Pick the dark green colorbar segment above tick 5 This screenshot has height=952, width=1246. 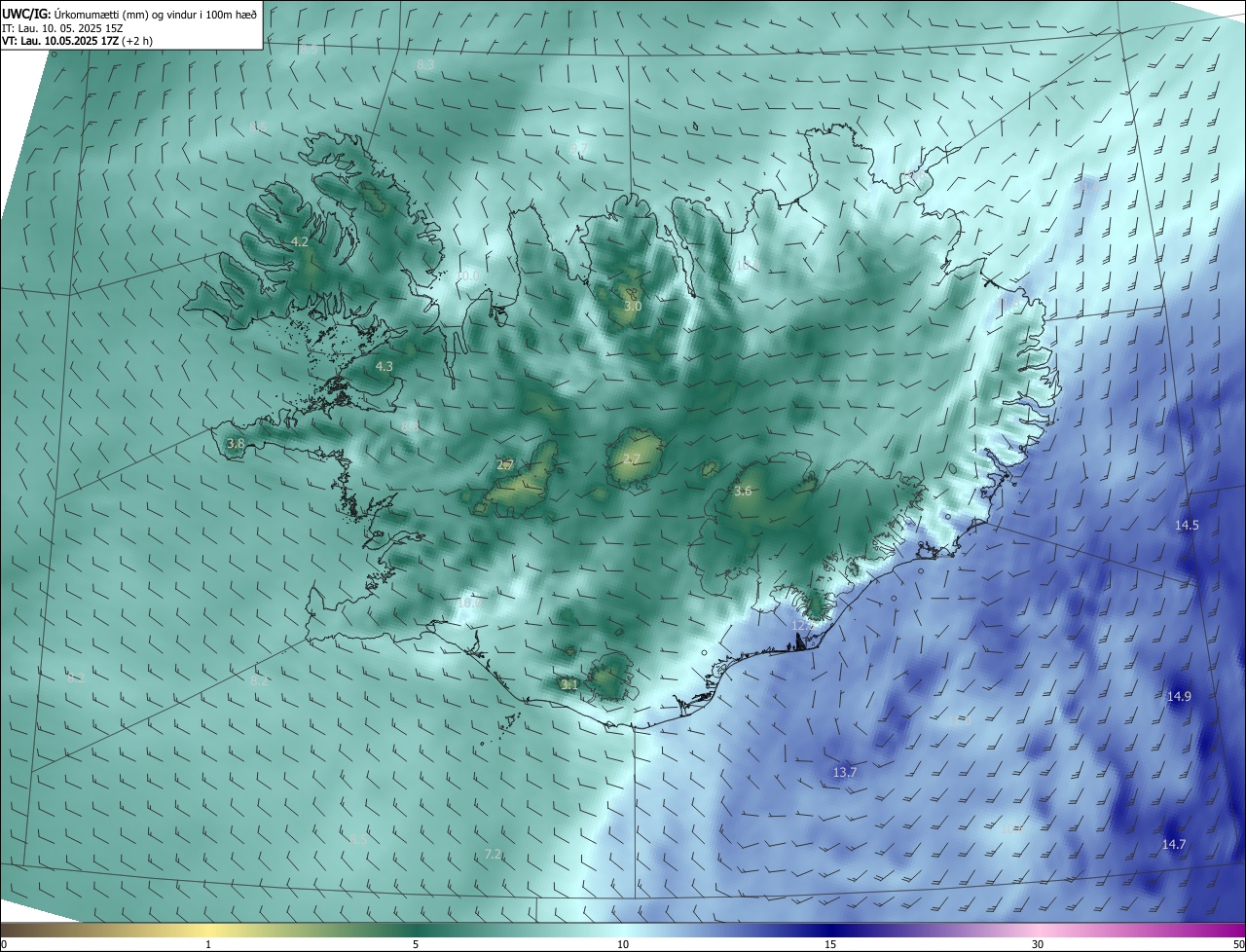pyautogui.click(x=416, y=930)
